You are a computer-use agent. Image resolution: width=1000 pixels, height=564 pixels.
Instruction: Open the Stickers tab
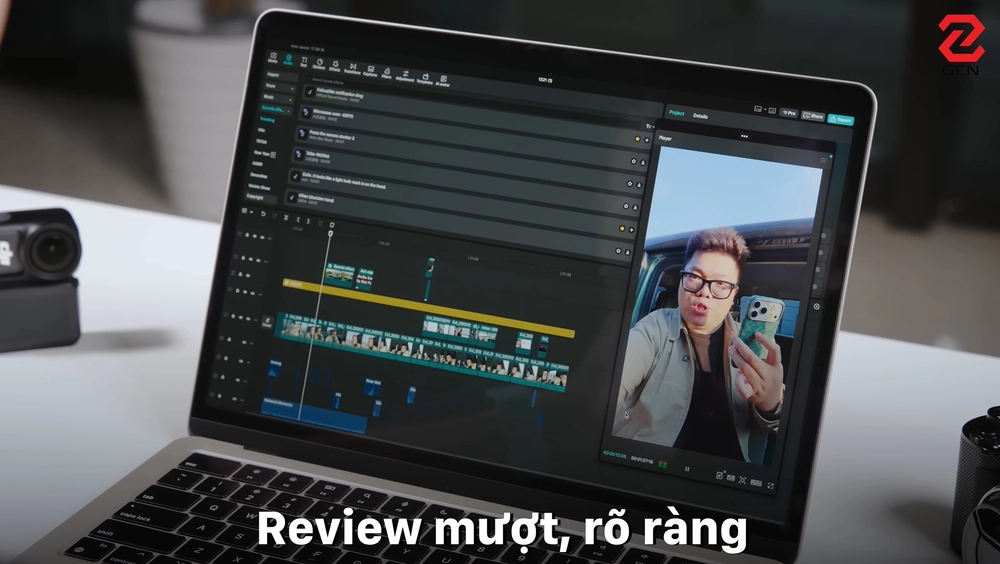[319, 65]
